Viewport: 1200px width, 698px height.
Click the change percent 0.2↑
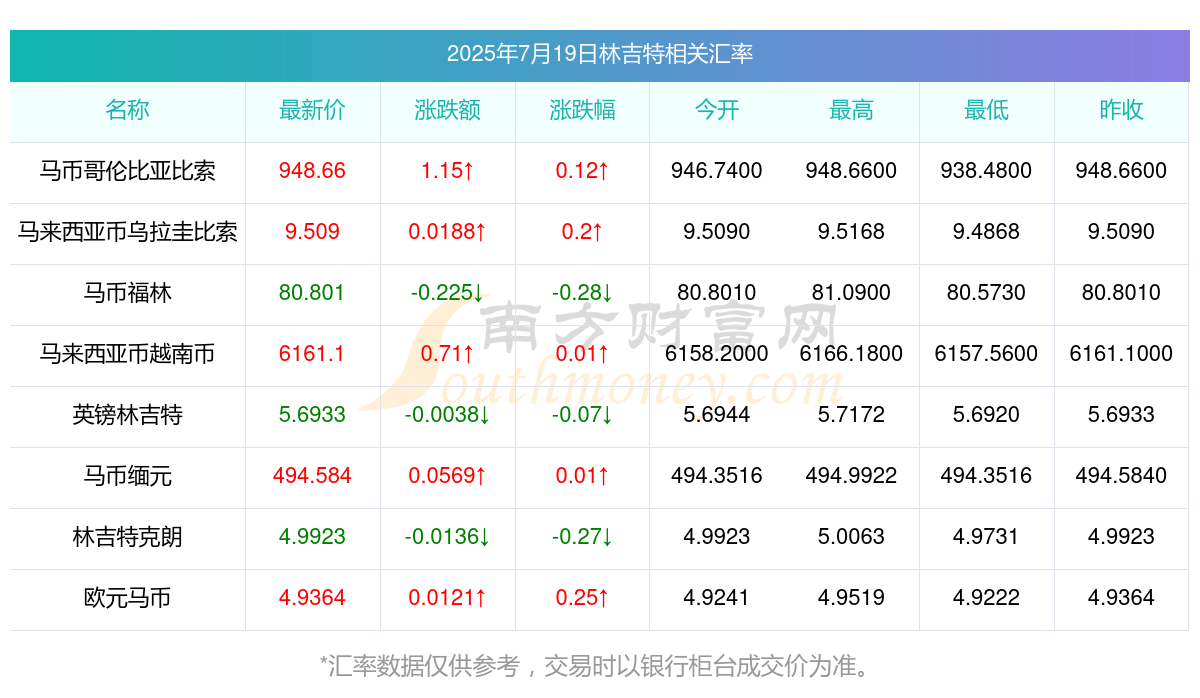582,232
